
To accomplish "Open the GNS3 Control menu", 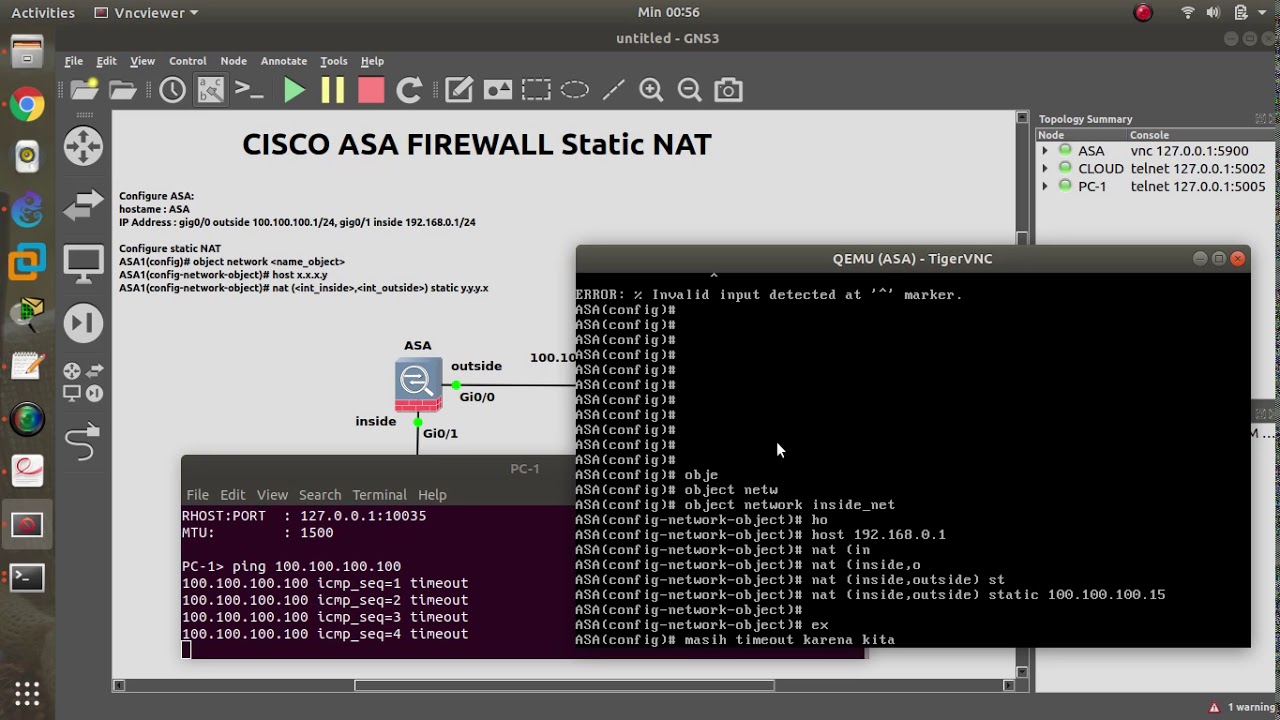I will point(188,61).
